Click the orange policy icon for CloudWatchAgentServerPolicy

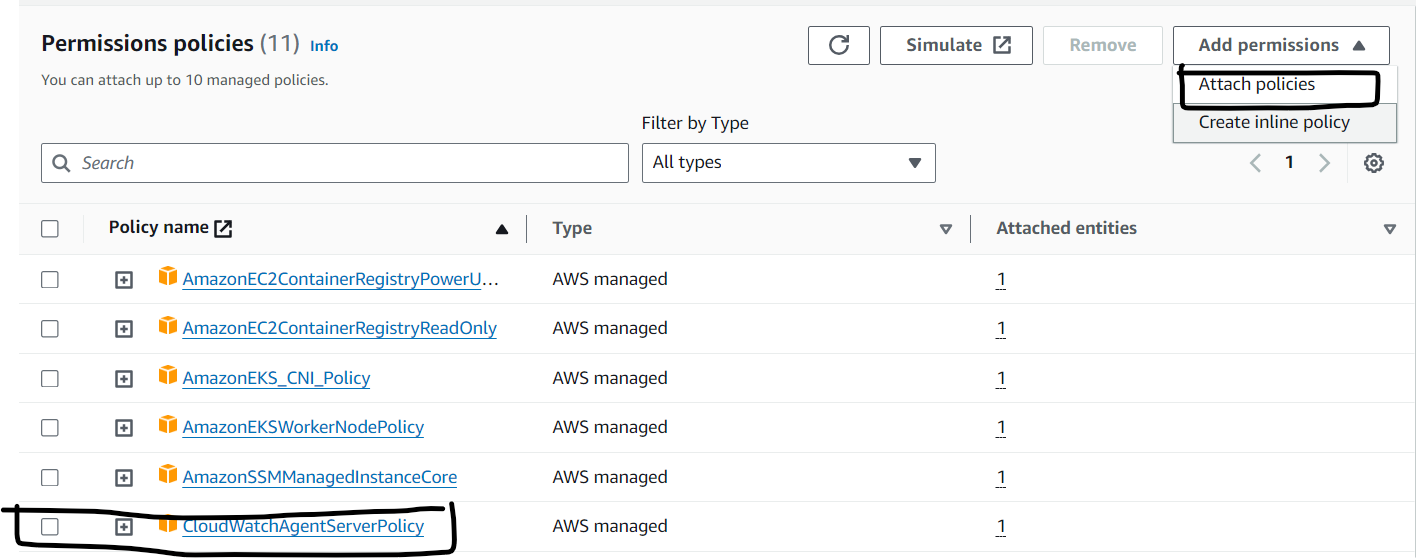(x=168, y=524)
